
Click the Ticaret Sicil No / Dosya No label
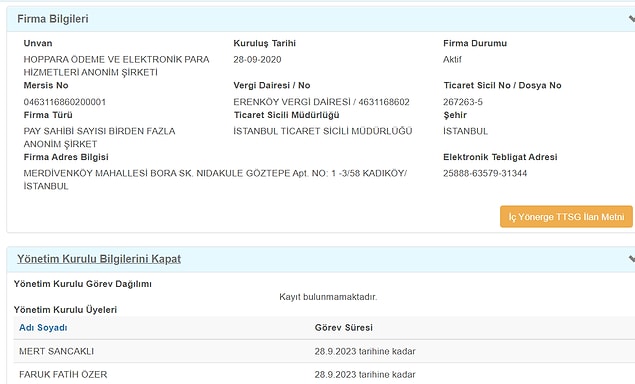click(x=502, y=85)
